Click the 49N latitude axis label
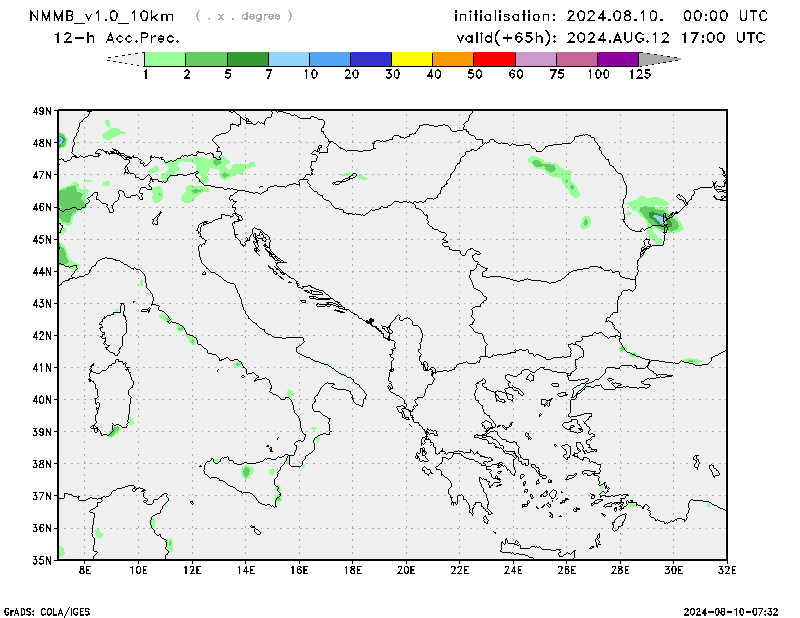The image size is (800, 618). 41,112
